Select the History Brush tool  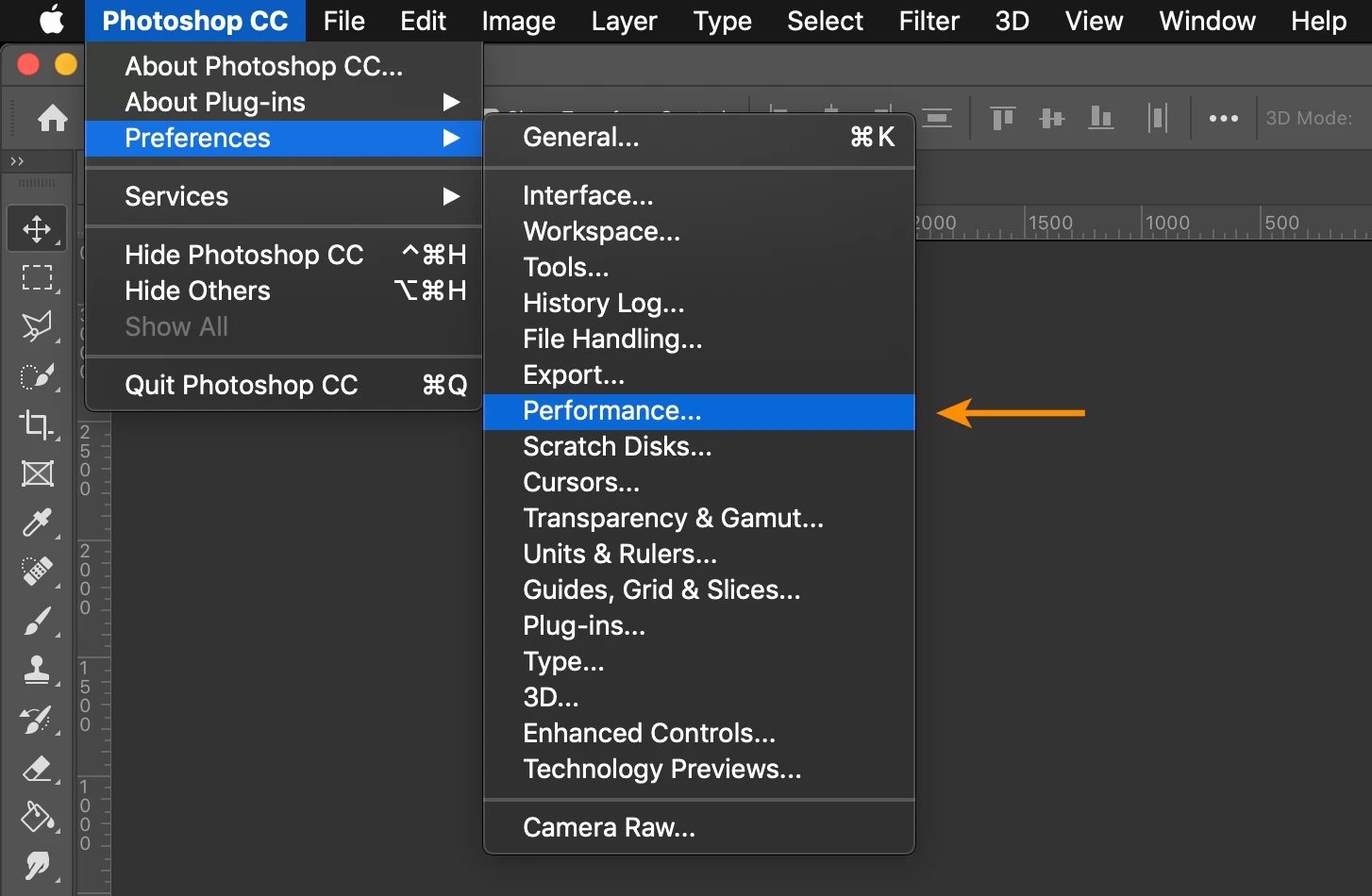[x=37, y=720]
